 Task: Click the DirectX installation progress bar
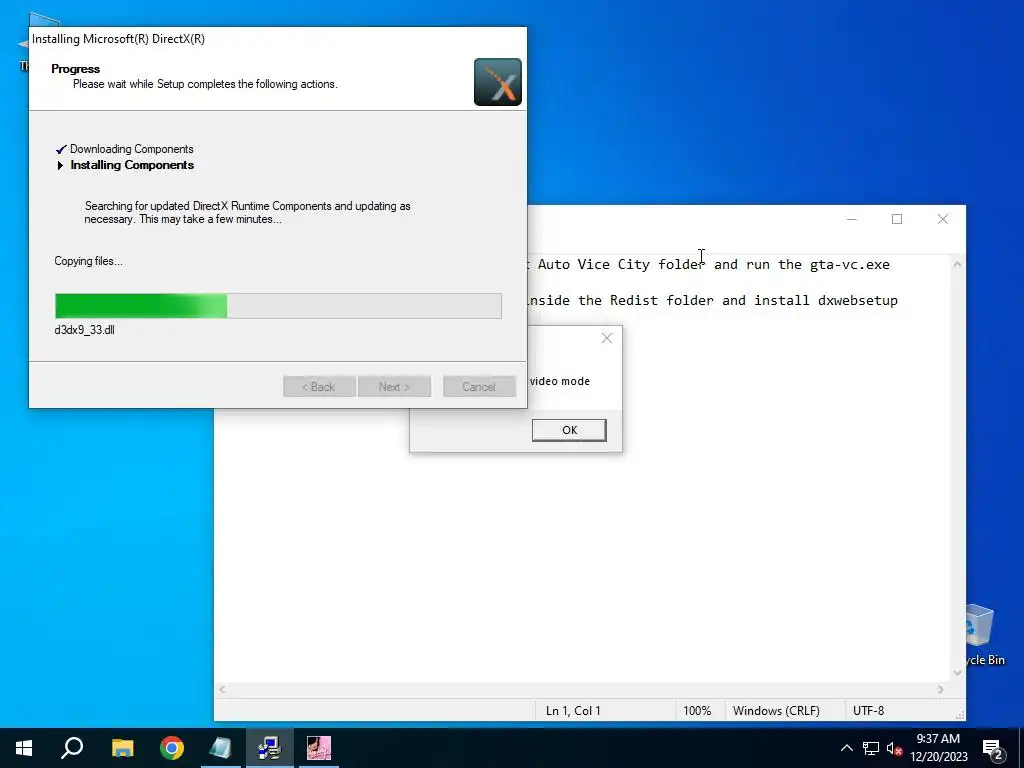pyautogui.click(x=278, y=306)
